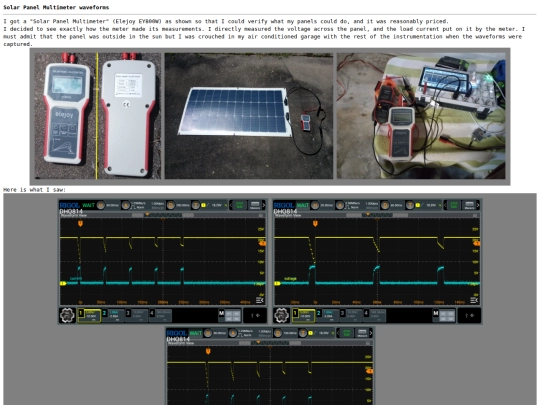Click orange trigger position marker in 'current' waveform
Screen dimensions: 540x405
(80, 224)
